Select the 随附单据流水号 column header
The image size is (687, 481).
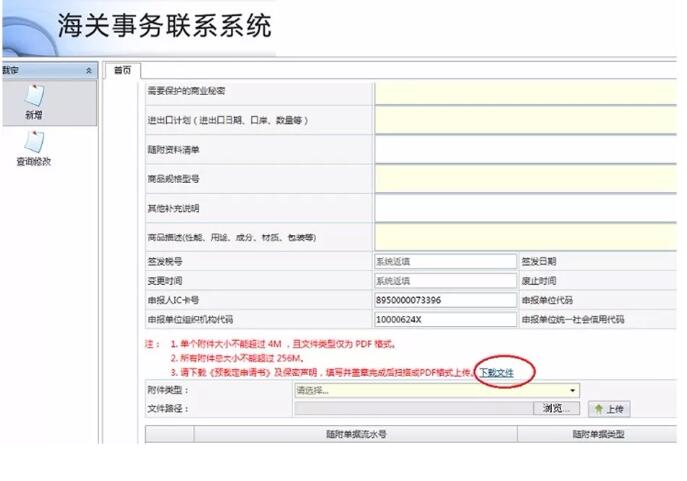click(356, 434)
